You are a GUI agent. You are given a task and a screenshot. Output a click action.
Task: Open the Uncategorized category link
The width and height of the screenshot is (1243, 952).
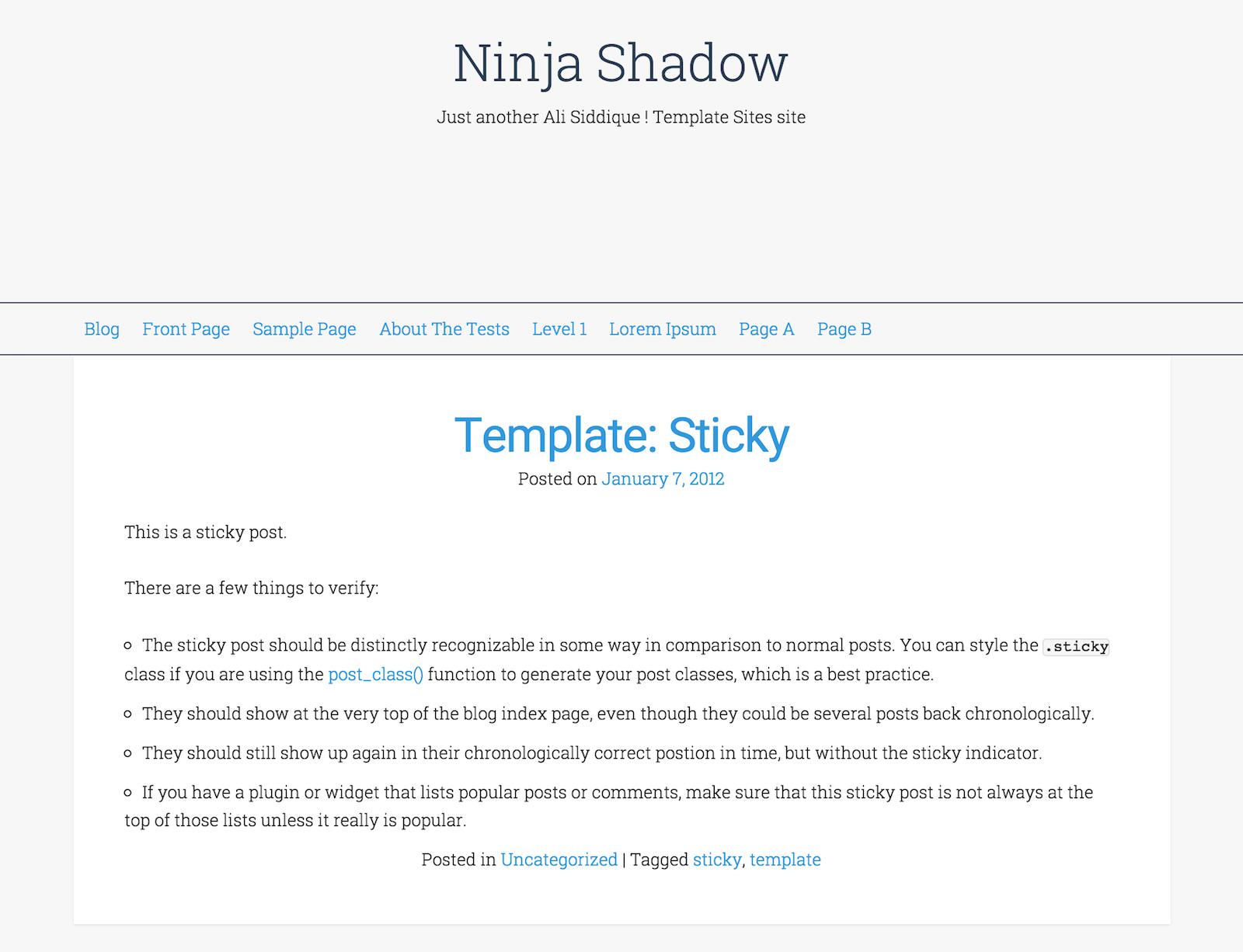[559, 860]
